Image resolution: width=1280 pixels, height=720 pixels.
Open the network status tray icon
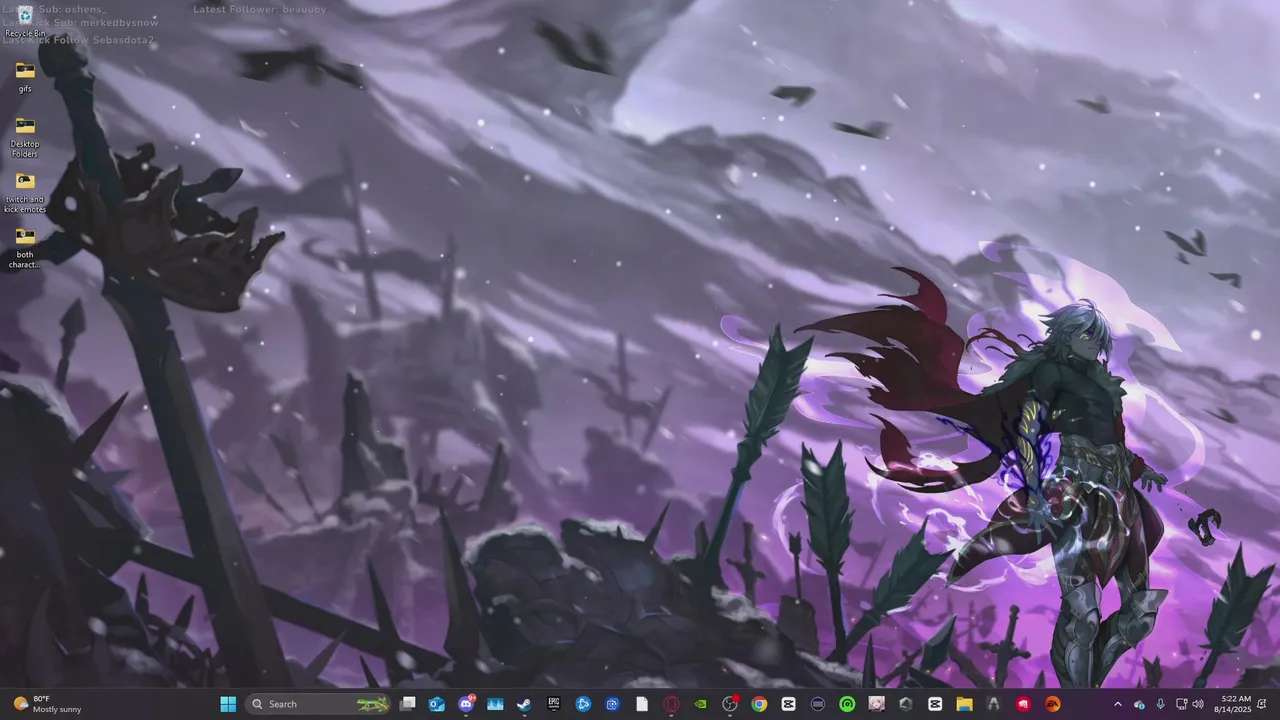(1181, 704)
